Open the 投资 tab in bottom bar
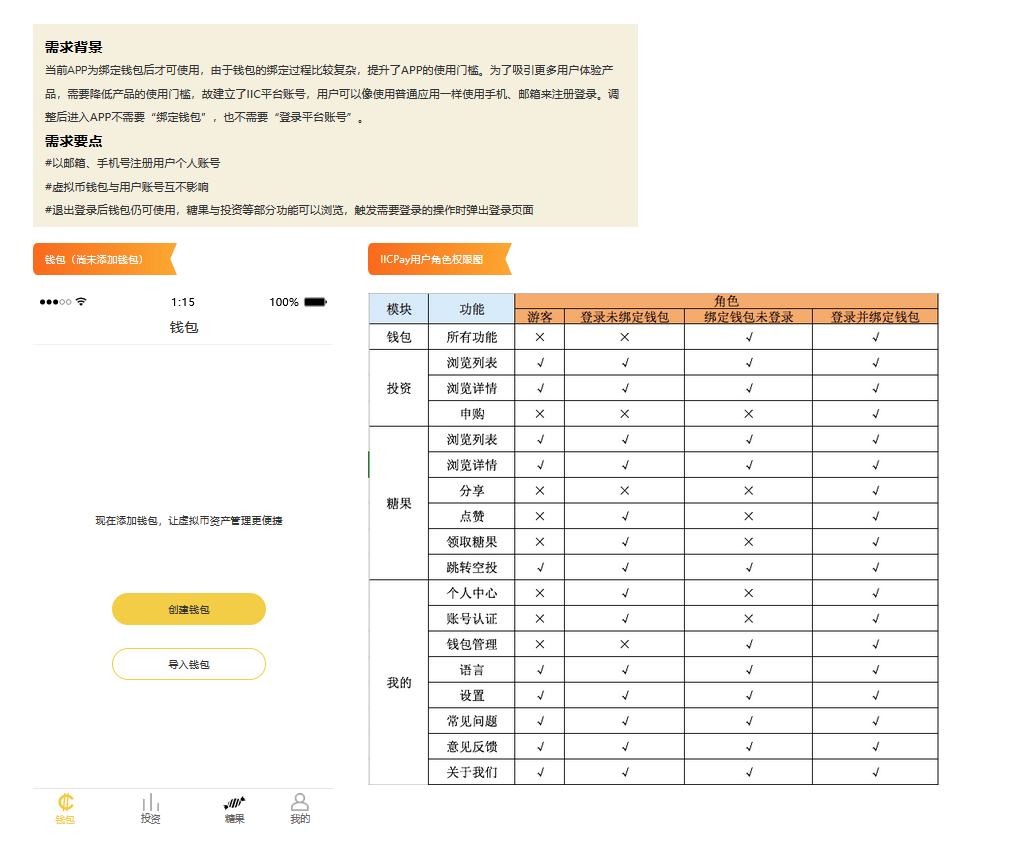Screen dimensions: 1014x852 click(x=151, y=809)
